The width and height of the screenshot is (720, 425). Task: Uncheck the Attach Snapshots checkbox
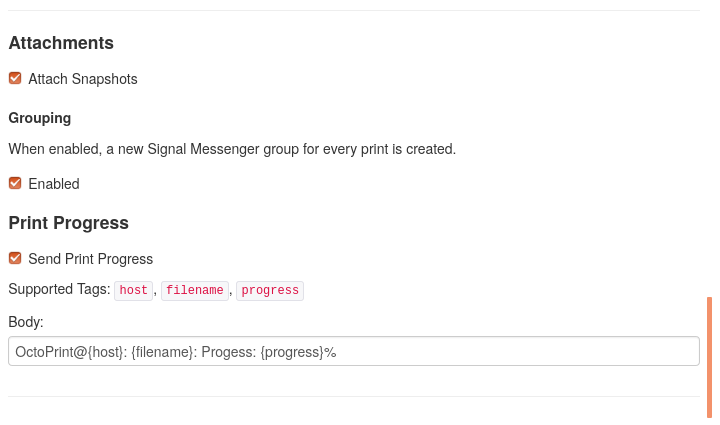pos(15,78)
